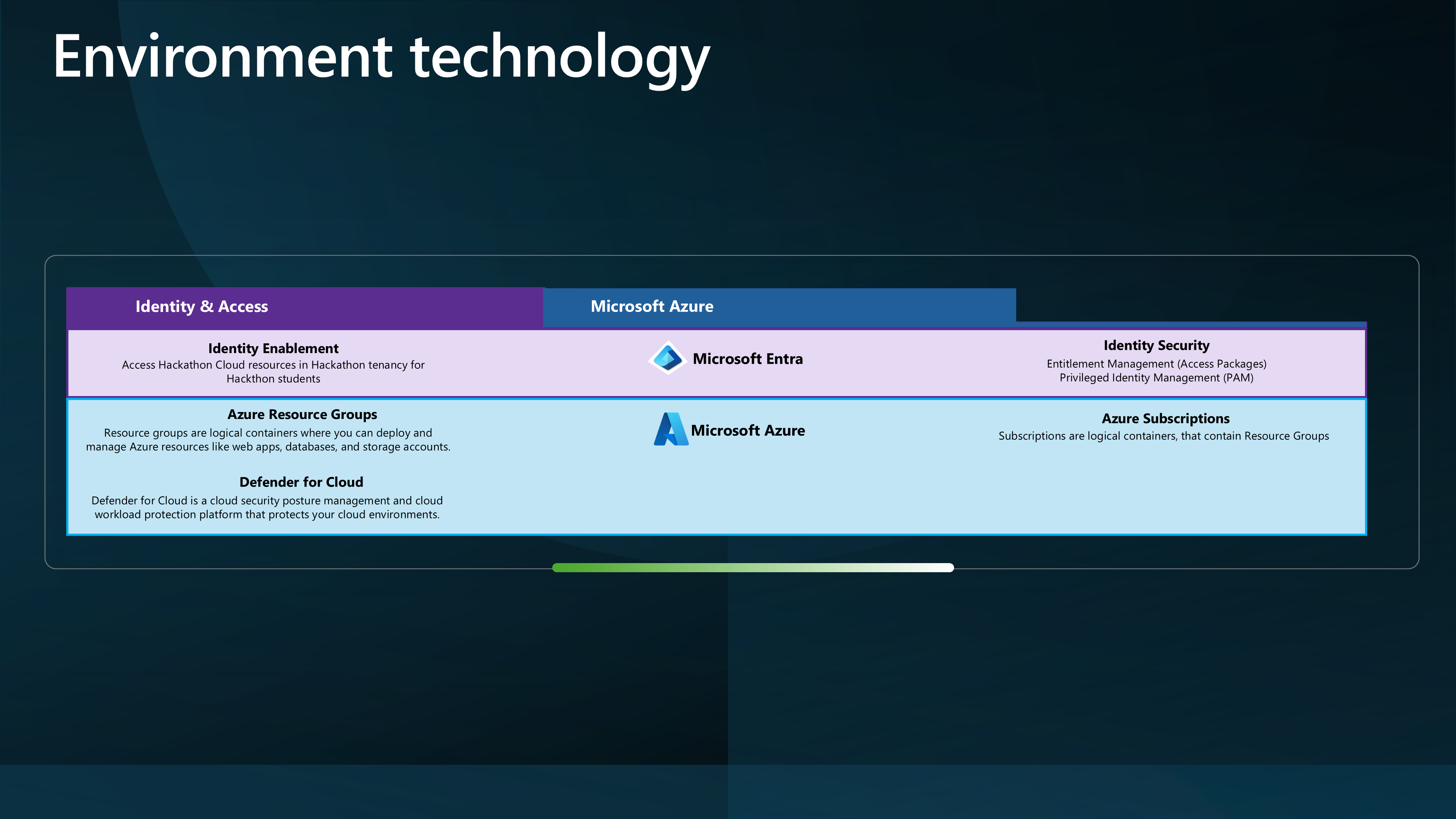
Task: Click 'Entitlement Management (Access Packages)' line
Action: pyautogui.click(x=1156, y=364)
